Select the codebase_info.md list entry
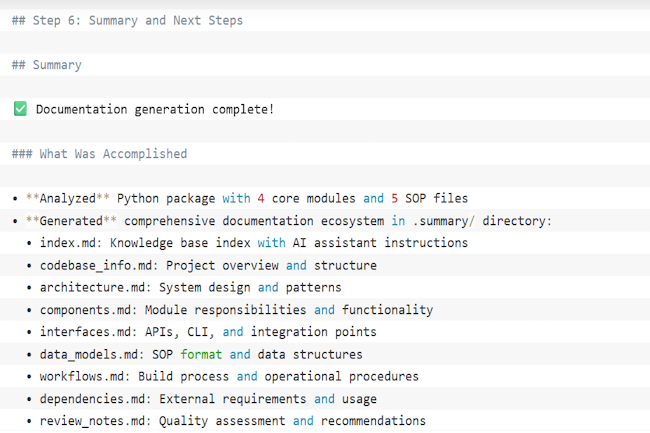Viewport: 650px width, 433px height. [x=97, y=265]
